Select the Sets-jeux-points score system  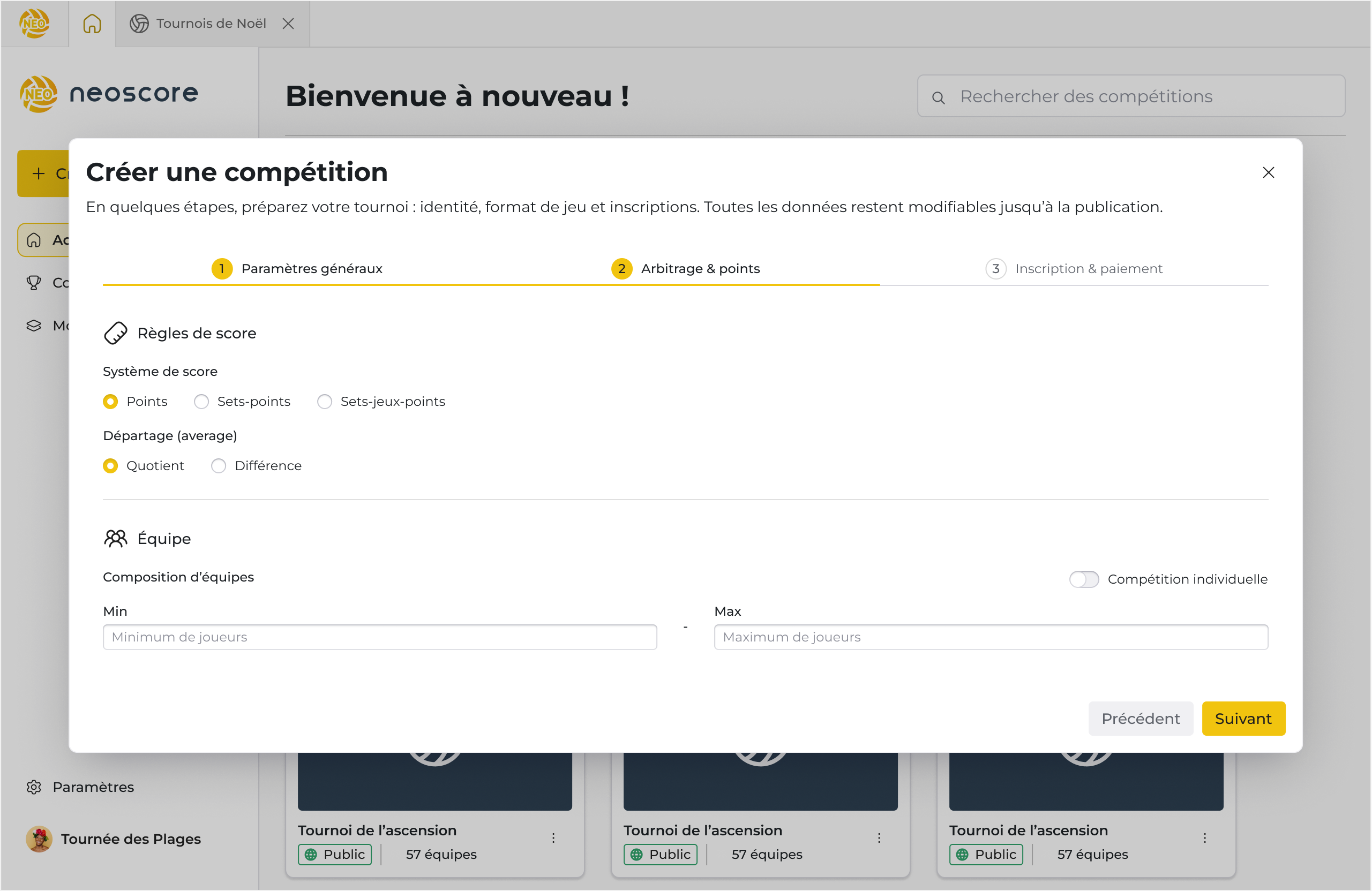tap(325, 402)
